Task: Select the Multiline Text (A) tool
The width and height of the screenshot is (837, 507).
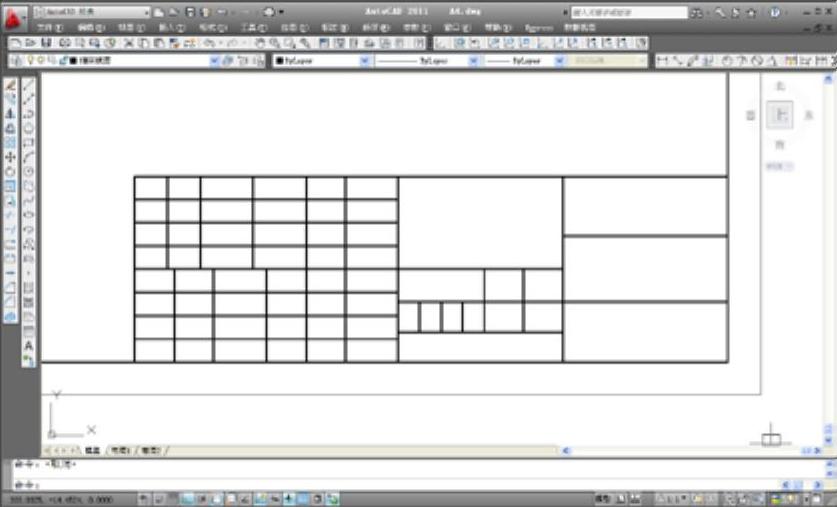Action: (28, 346)
